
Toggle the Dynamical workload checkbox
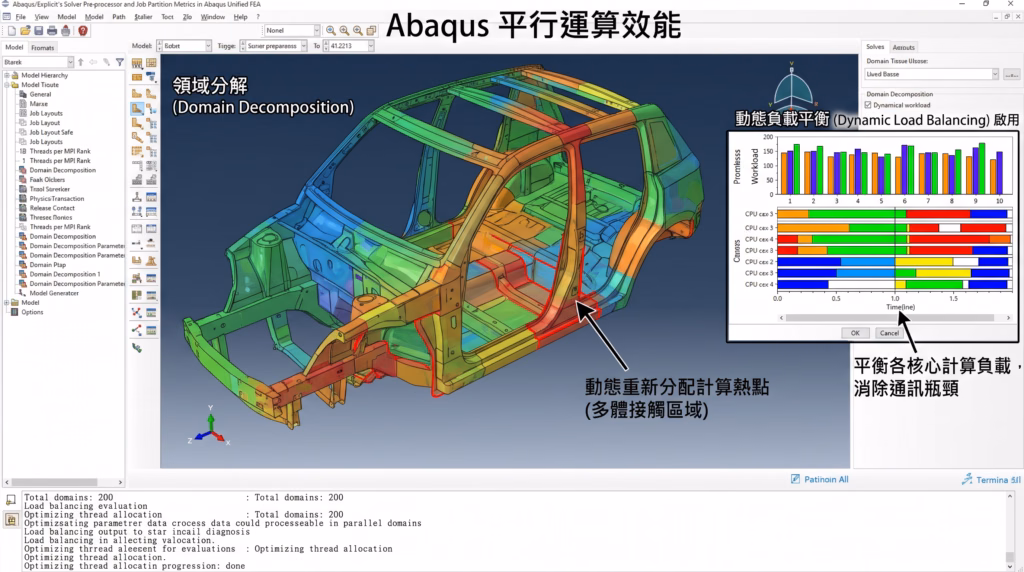868,105
